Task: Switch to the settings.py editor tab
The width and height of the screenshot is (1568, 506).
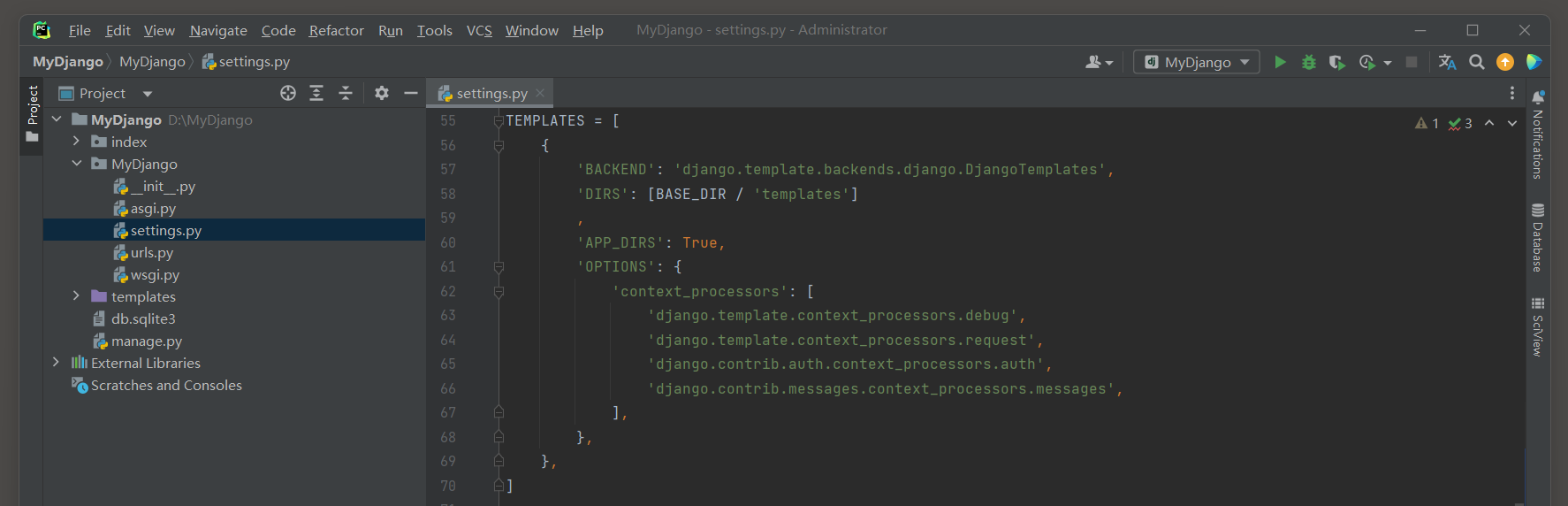Action: [491, 93]
